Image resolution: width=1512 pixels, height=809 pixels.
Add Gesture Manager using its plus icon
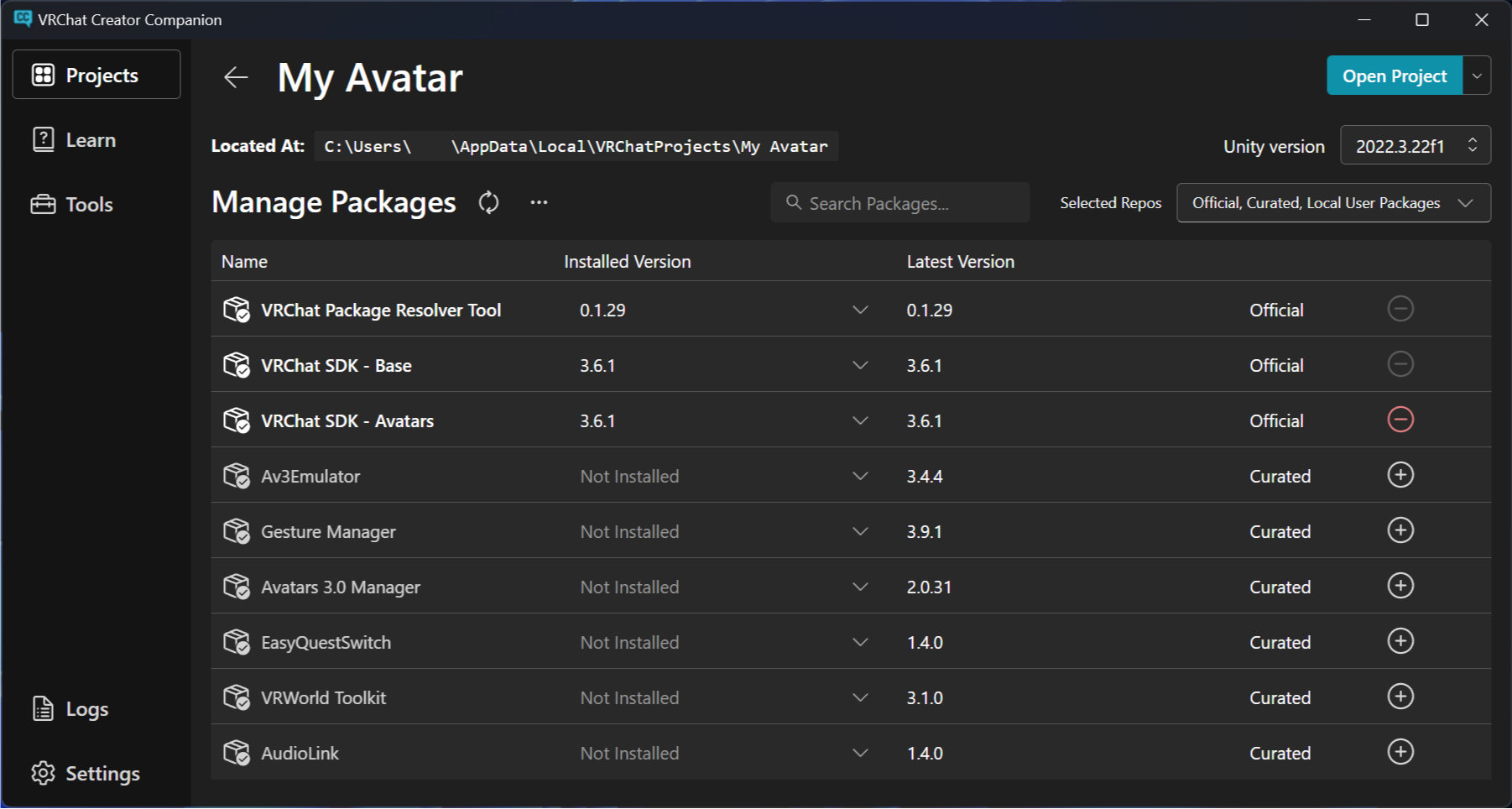pyautogui.click(x=1400, y=530)
